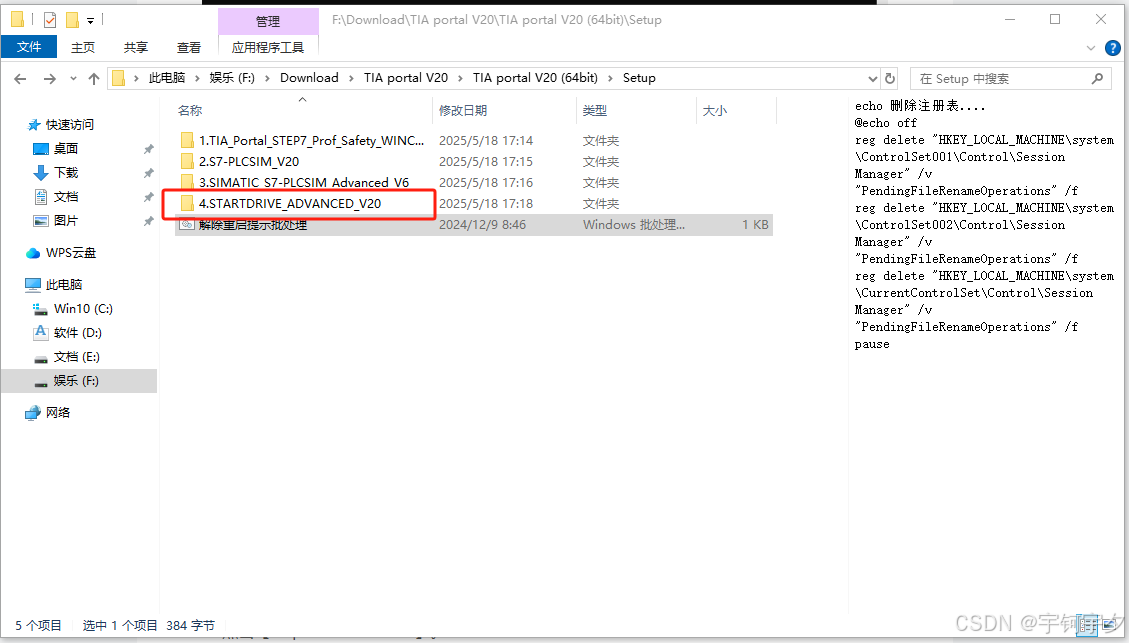Open the 应用程序工具 ribbon tab
The height and width of the screenshot is (643, 1129).
tap(268, 48)
